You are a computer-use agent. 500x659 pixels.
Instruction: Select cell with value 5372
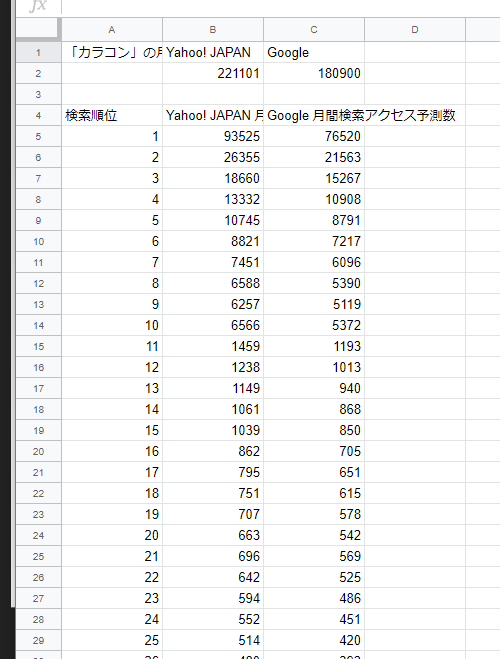[x=314, y=325]
